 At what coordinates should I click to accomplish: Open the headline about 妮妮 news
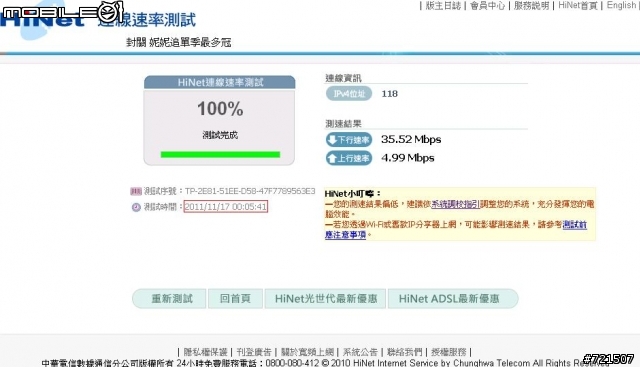[x=178, y=42]
